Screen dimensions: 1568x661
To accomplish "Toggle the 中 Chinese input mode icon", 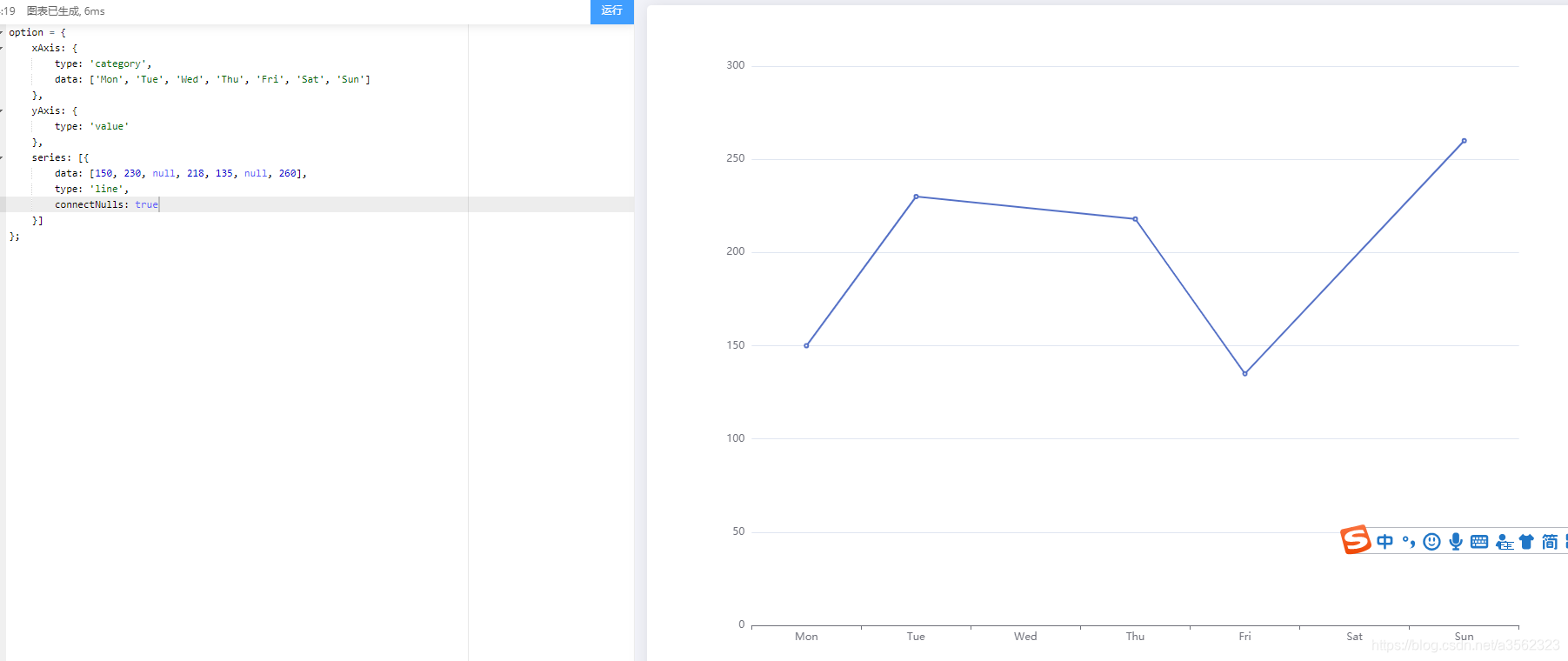I will coord(1385,542).
